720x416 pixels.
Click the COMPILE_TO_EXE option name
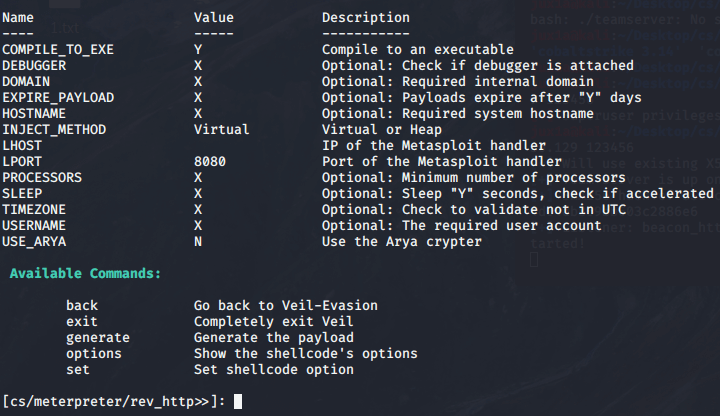(x=58, y=50)
